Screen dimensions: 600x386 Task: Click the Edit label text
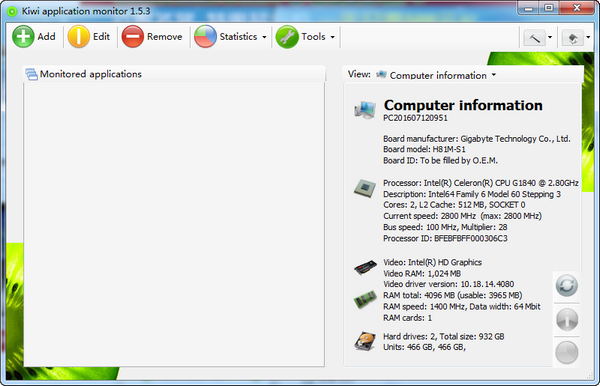(101, 37)
